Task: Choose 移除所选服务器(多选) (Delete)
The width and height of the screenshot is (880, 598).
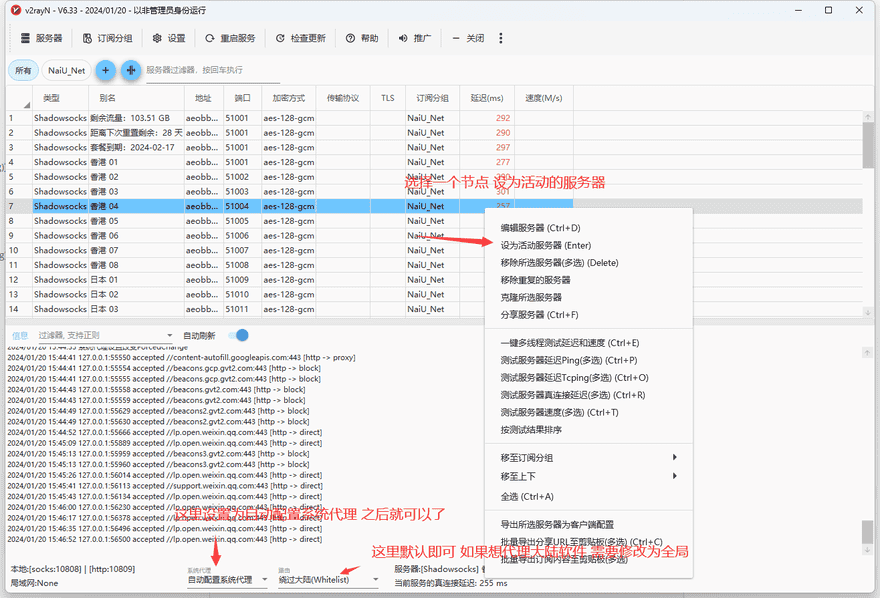Action: coord(589,263)
